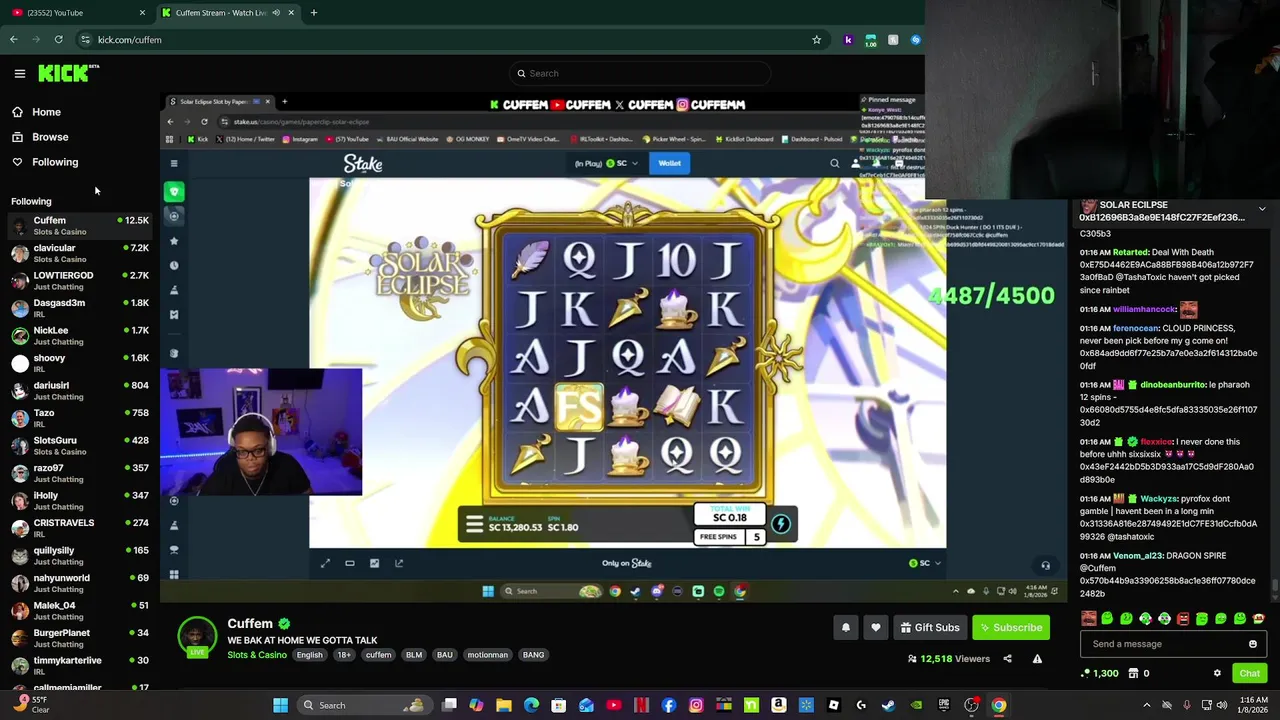The height and width of the screenshot is (720, 1280).
Task: Click the Kick search field
Action: click(640, 73)
